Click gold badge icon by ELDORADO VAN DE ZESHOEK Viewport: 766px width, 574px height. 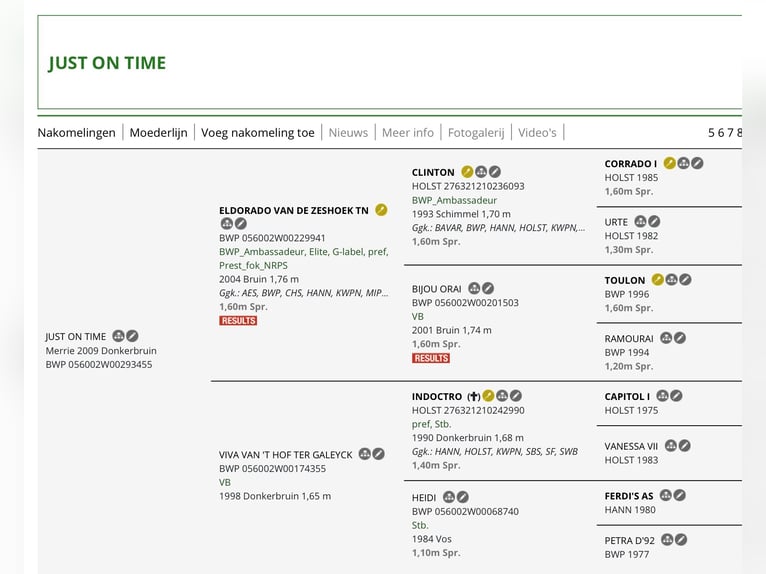coord(381,210)
